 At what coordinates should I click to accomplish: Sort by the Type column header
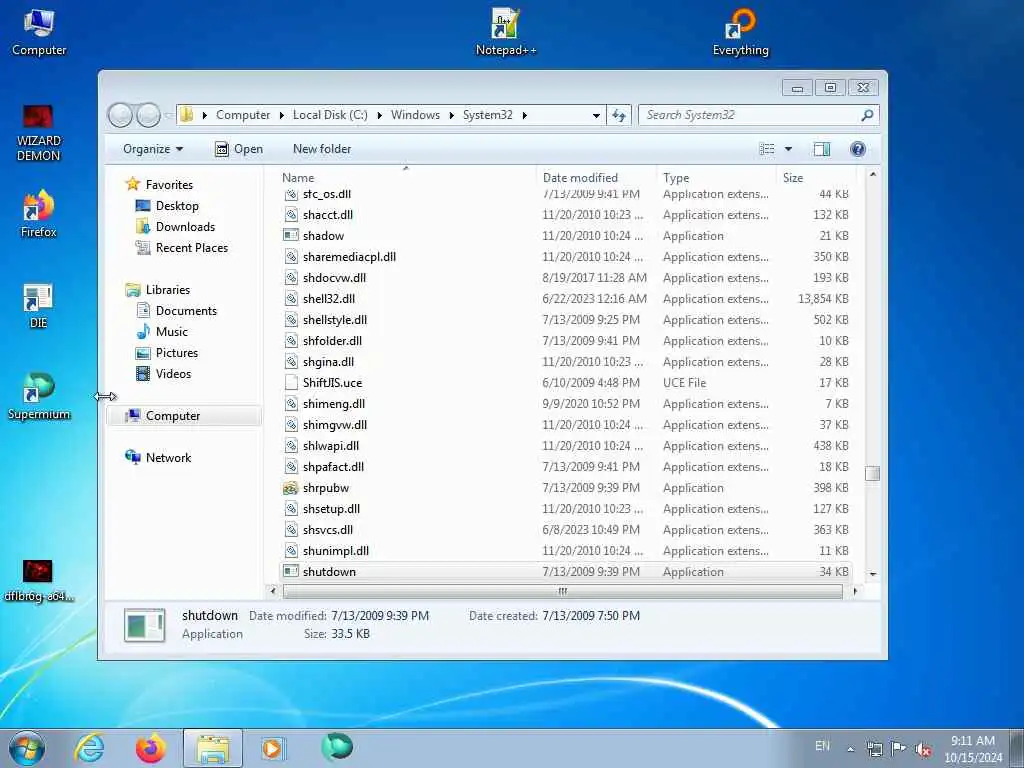click(x=716, y=178)
